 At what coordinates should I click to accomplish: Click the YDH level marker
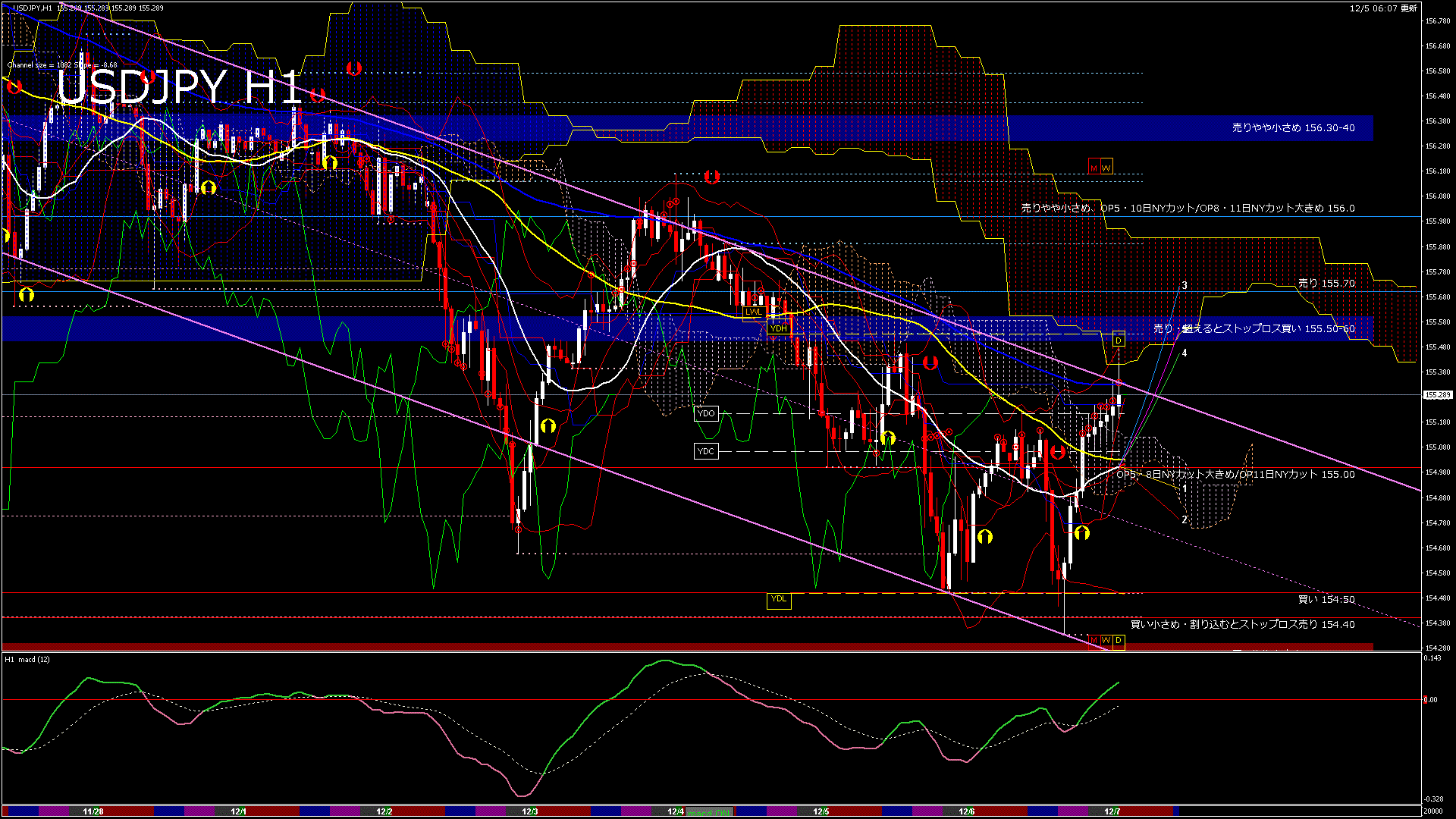click(x=779, y=328)
